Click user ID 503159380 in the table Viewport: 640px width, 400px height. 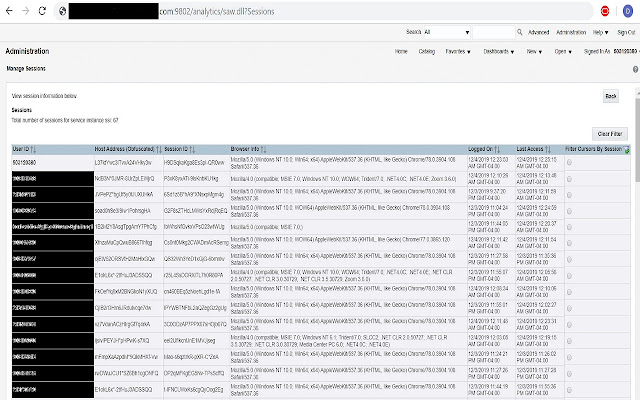tap(24, 162)
